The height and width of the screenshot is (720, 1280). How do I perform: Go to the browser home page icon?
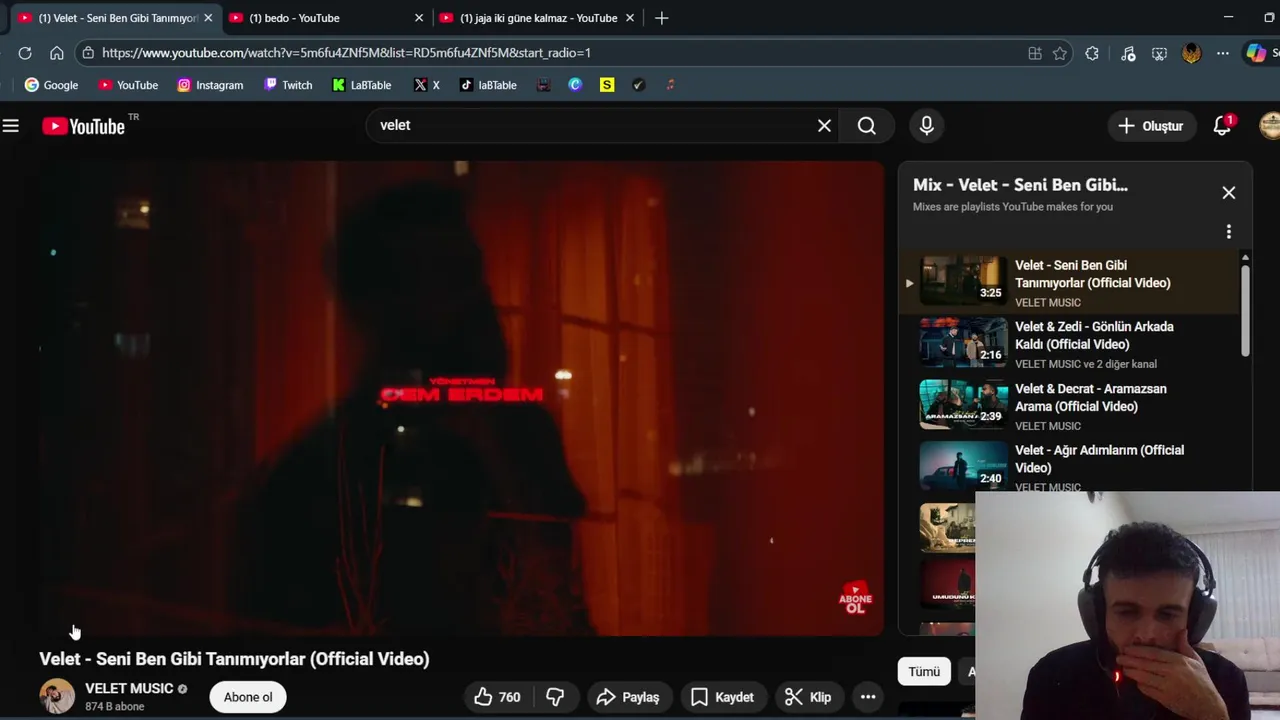(57, 53)
